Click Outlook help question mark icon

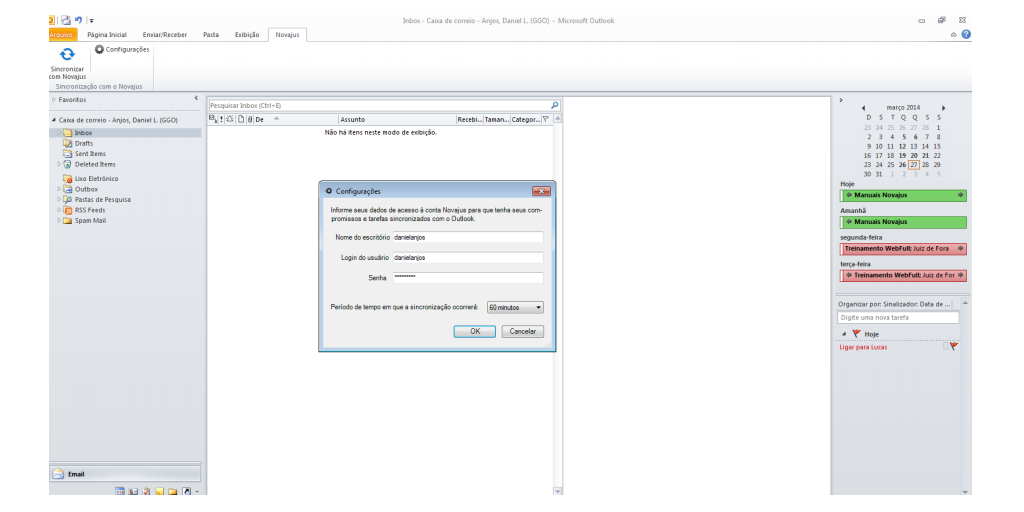pyautogui.click(x=966, y=34)
